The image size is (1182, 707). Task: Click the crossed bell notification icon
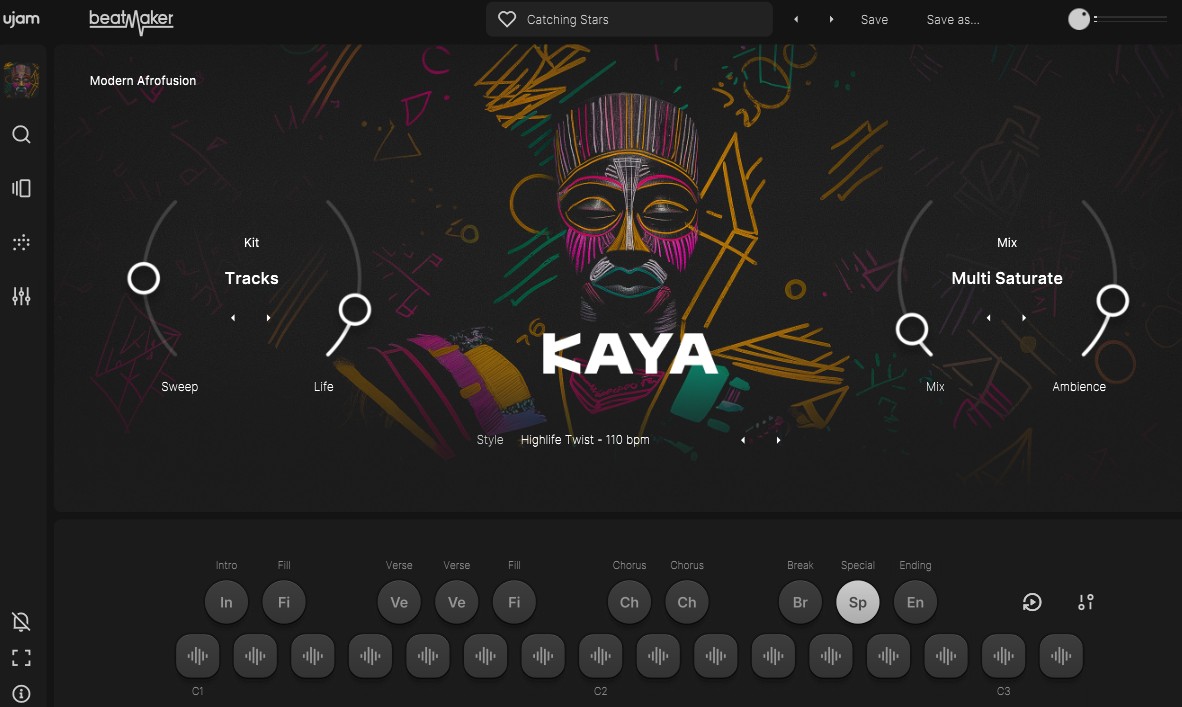click(21, 621)
